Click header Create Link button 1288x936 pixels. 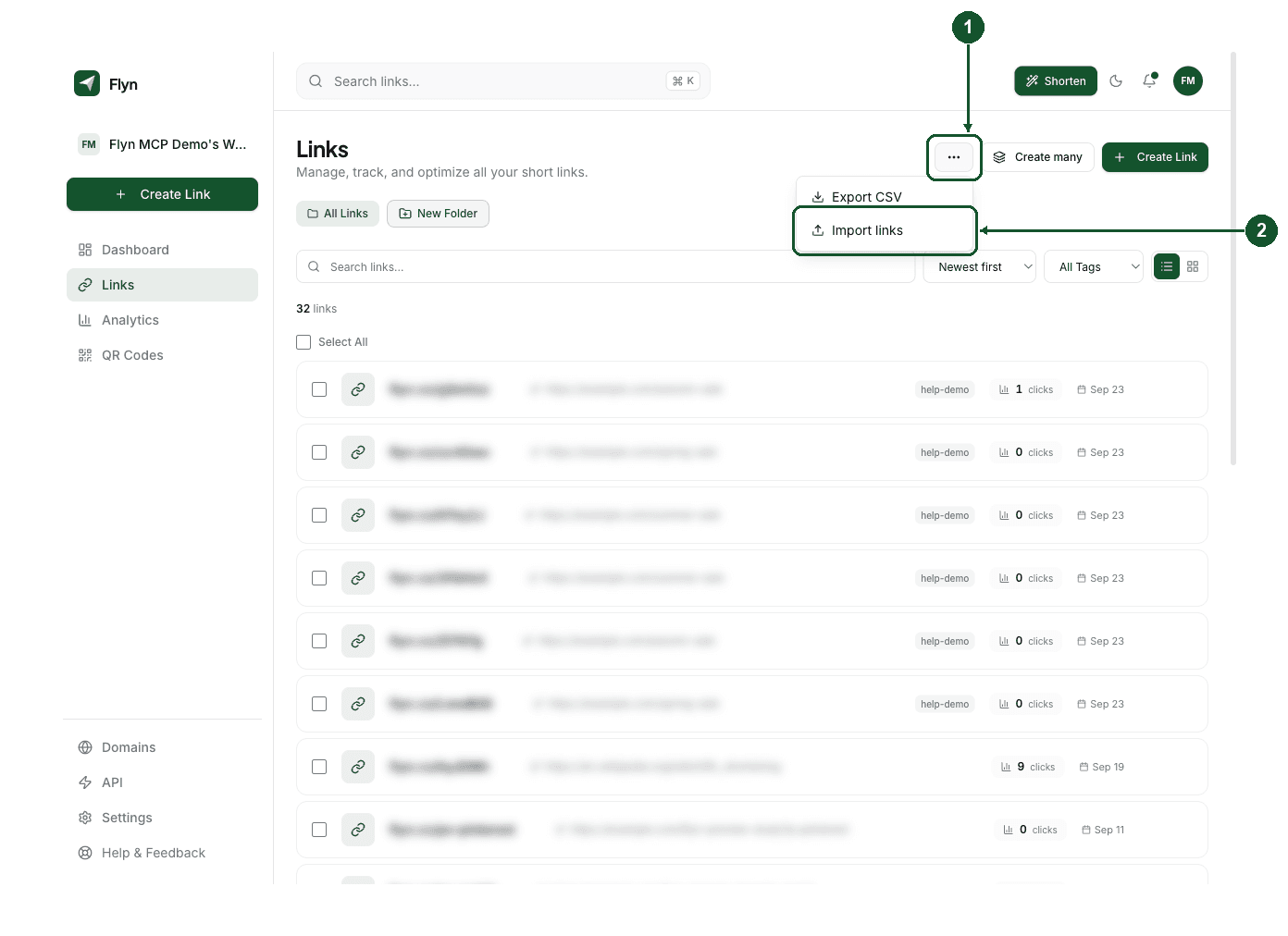(x=1155, y=157)
